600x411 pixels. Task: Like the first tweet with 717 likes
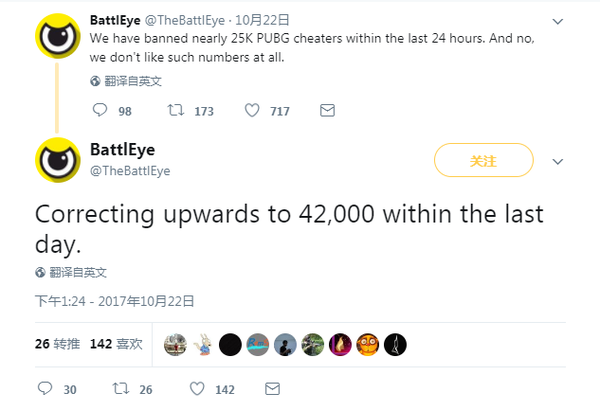coord(252,111)
